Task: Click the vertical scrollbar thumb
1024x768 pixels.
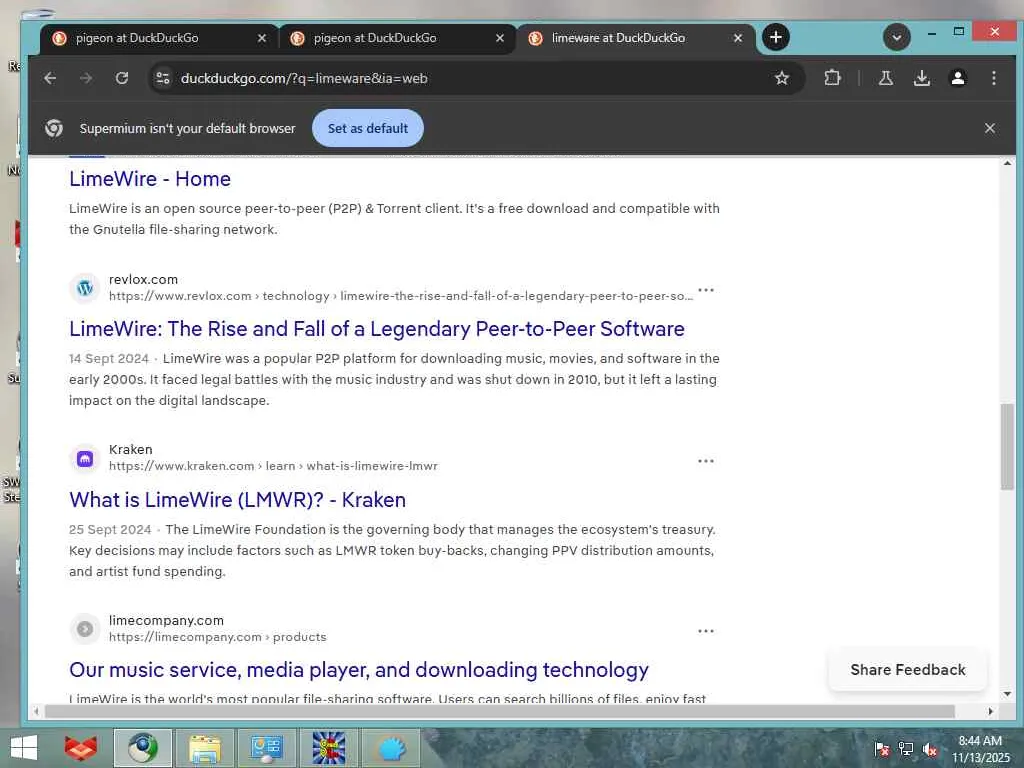Action: [x=1007, y=447]
